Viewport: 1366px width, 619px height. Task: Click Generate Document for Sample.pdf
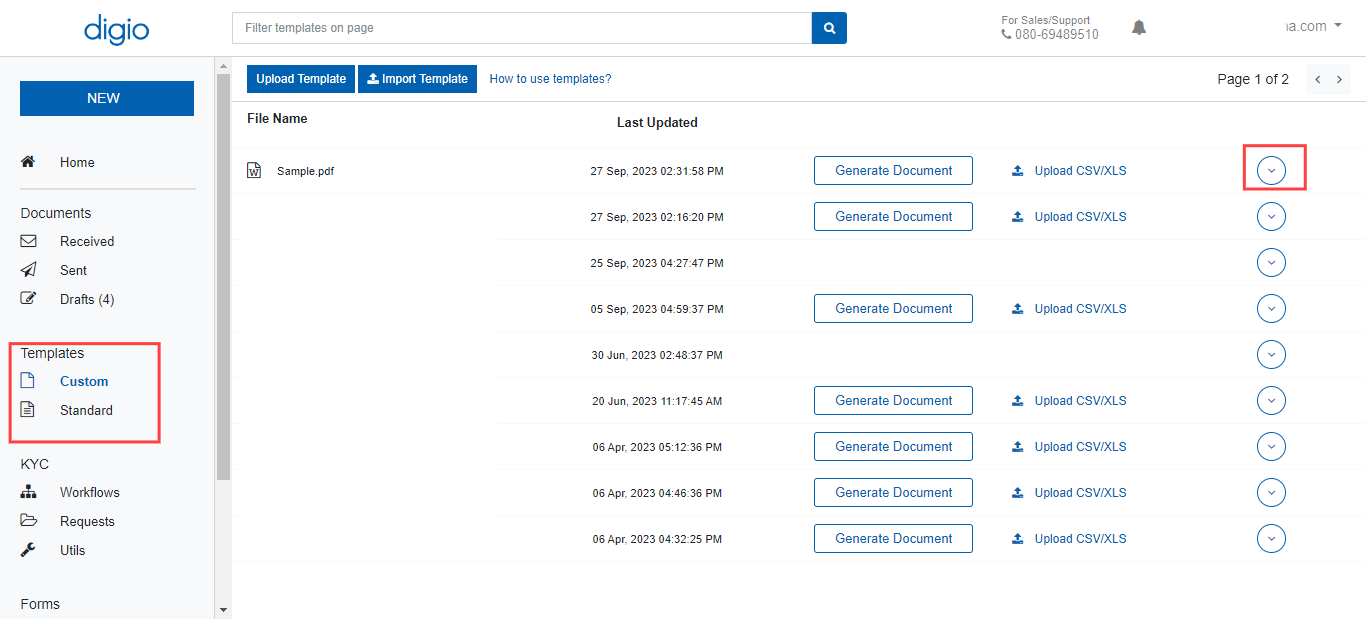point(893,170)
